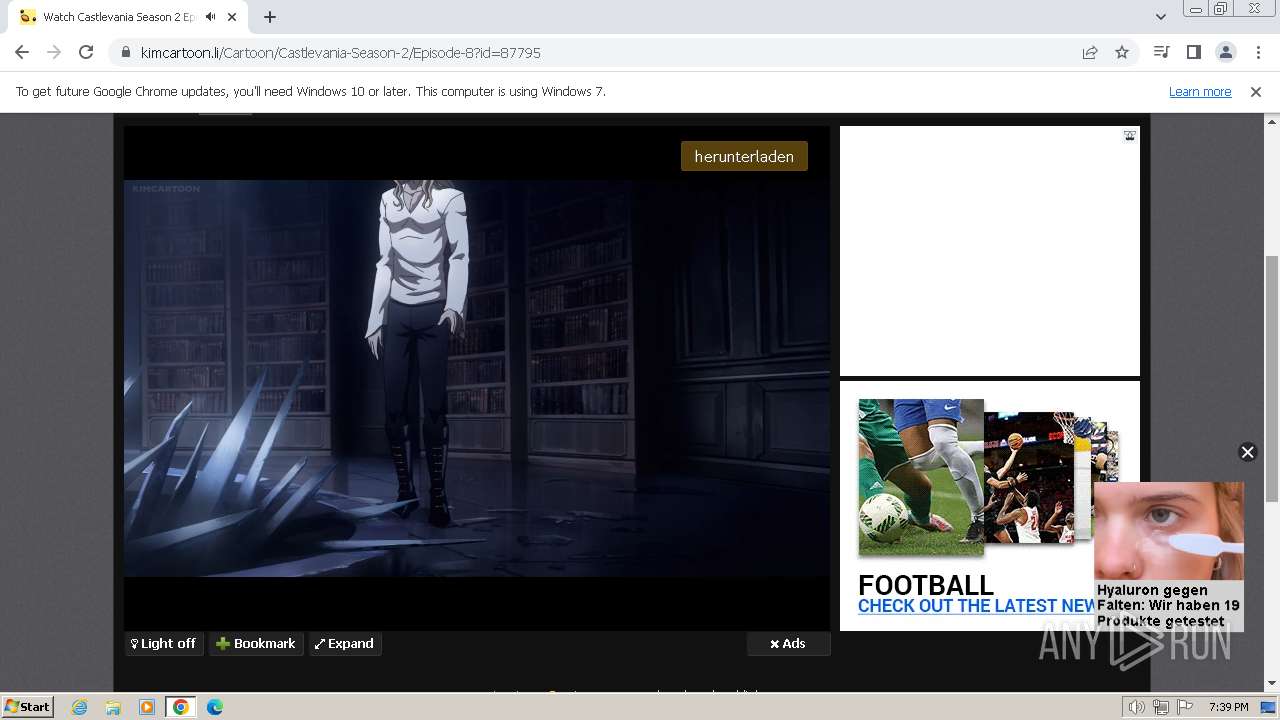
Task: Go forward to the next page
Action: (54, 52)
